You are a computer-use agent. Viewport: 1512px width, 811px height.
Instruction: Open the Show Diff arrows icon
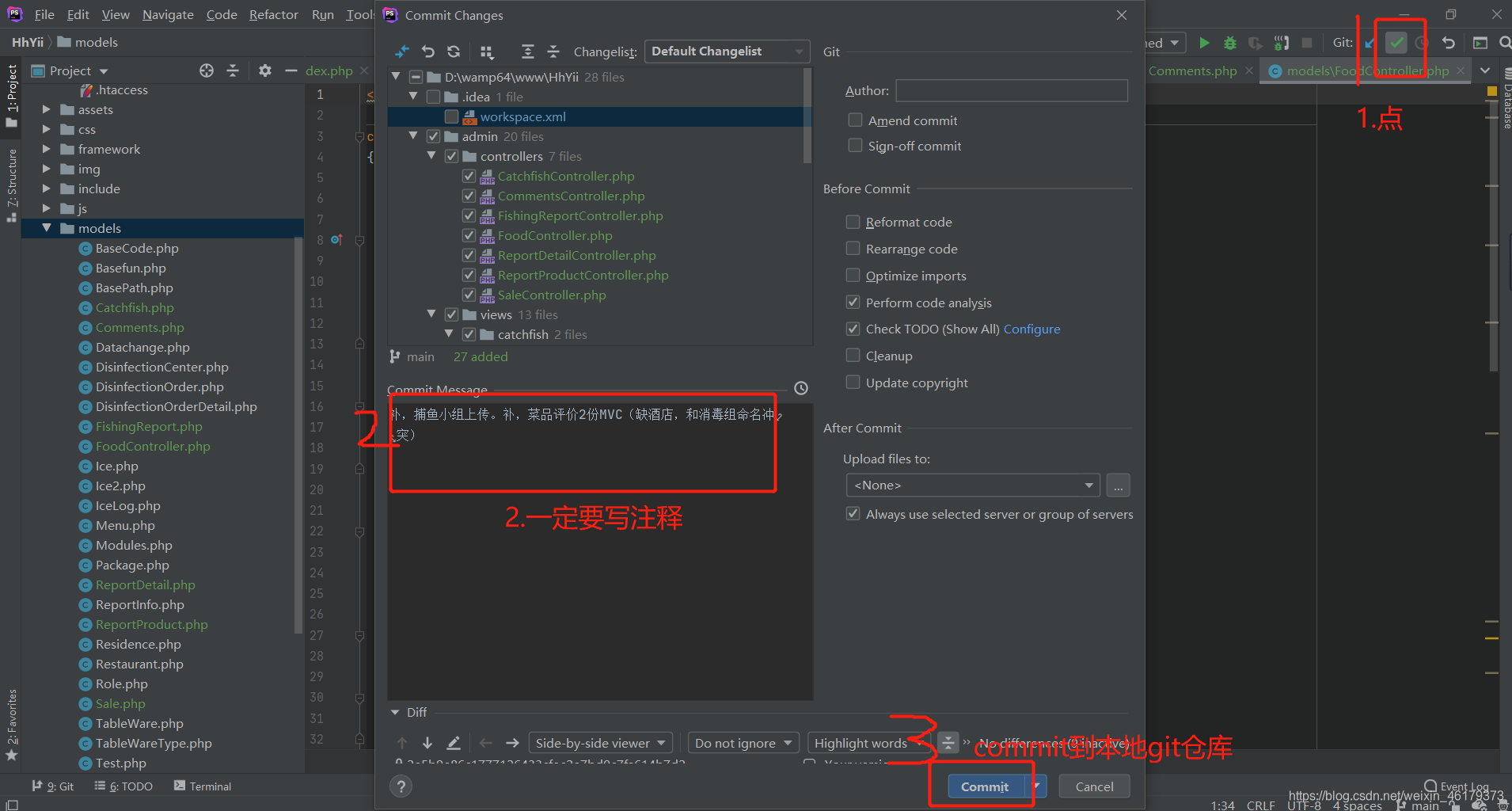coord(402,51)
